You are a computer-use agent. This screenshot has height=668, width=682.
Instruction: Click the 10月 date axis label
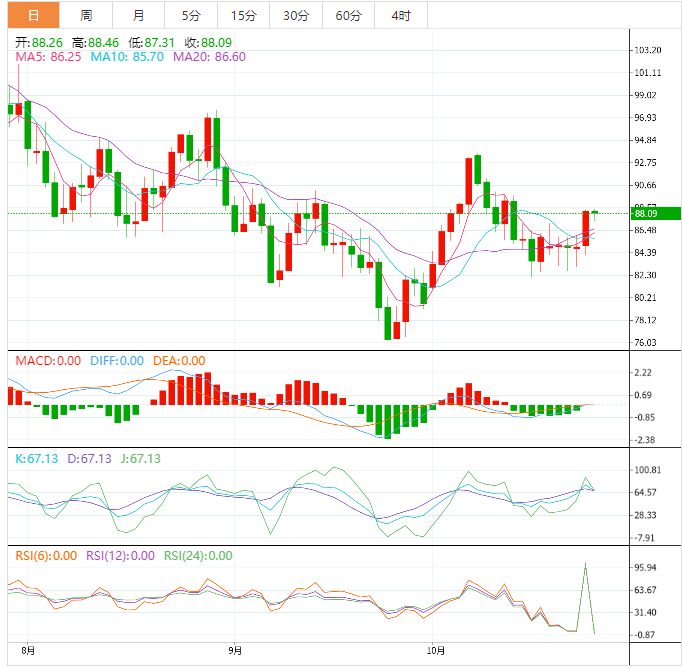(x=435, y=651)
